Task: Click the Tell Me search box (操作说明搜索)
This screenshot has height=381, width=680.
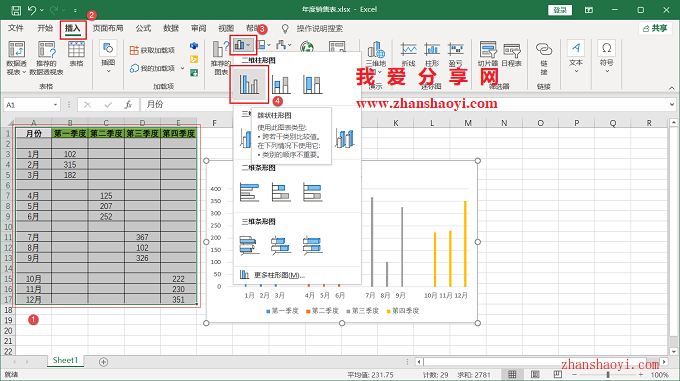Action: coord(320,29)
